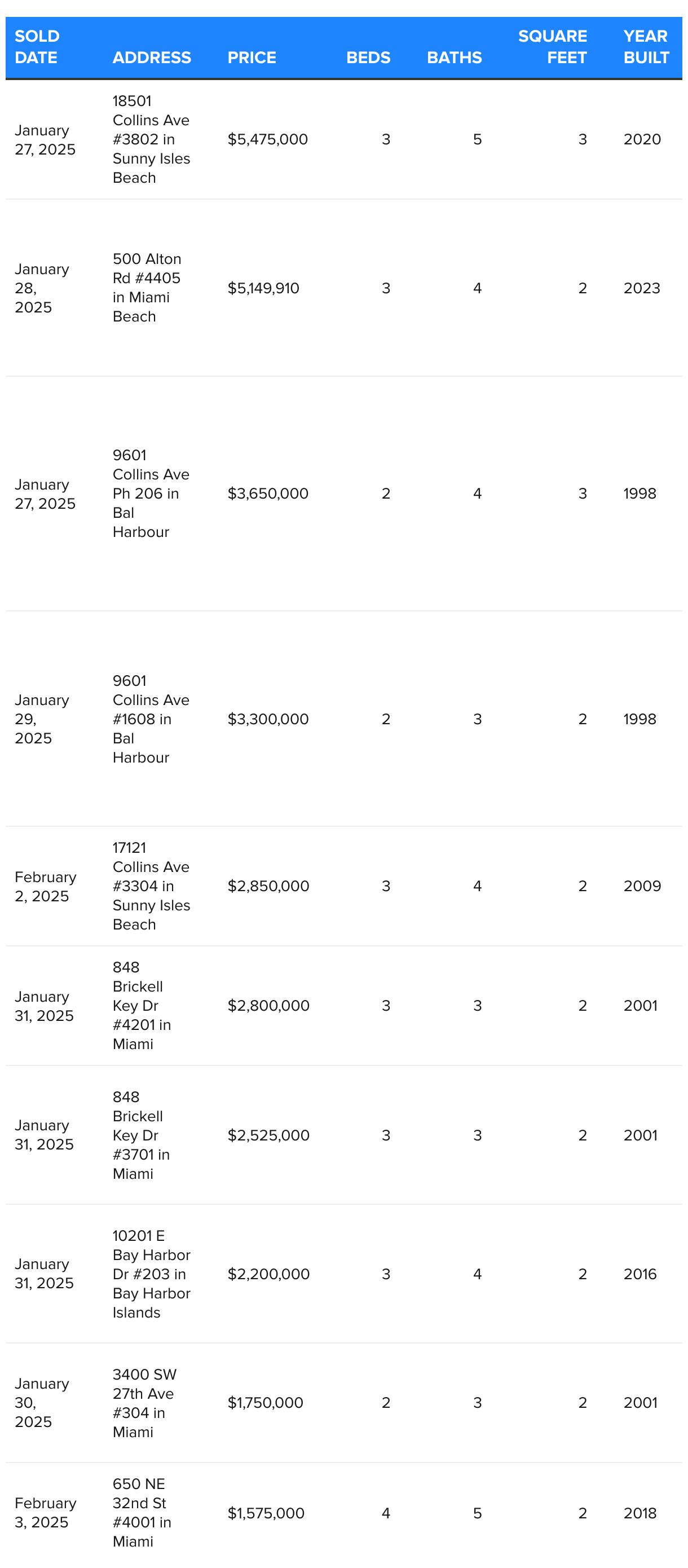Click the February 2, 2025 sold date
688x1568 pixels.
click(46, 886)
